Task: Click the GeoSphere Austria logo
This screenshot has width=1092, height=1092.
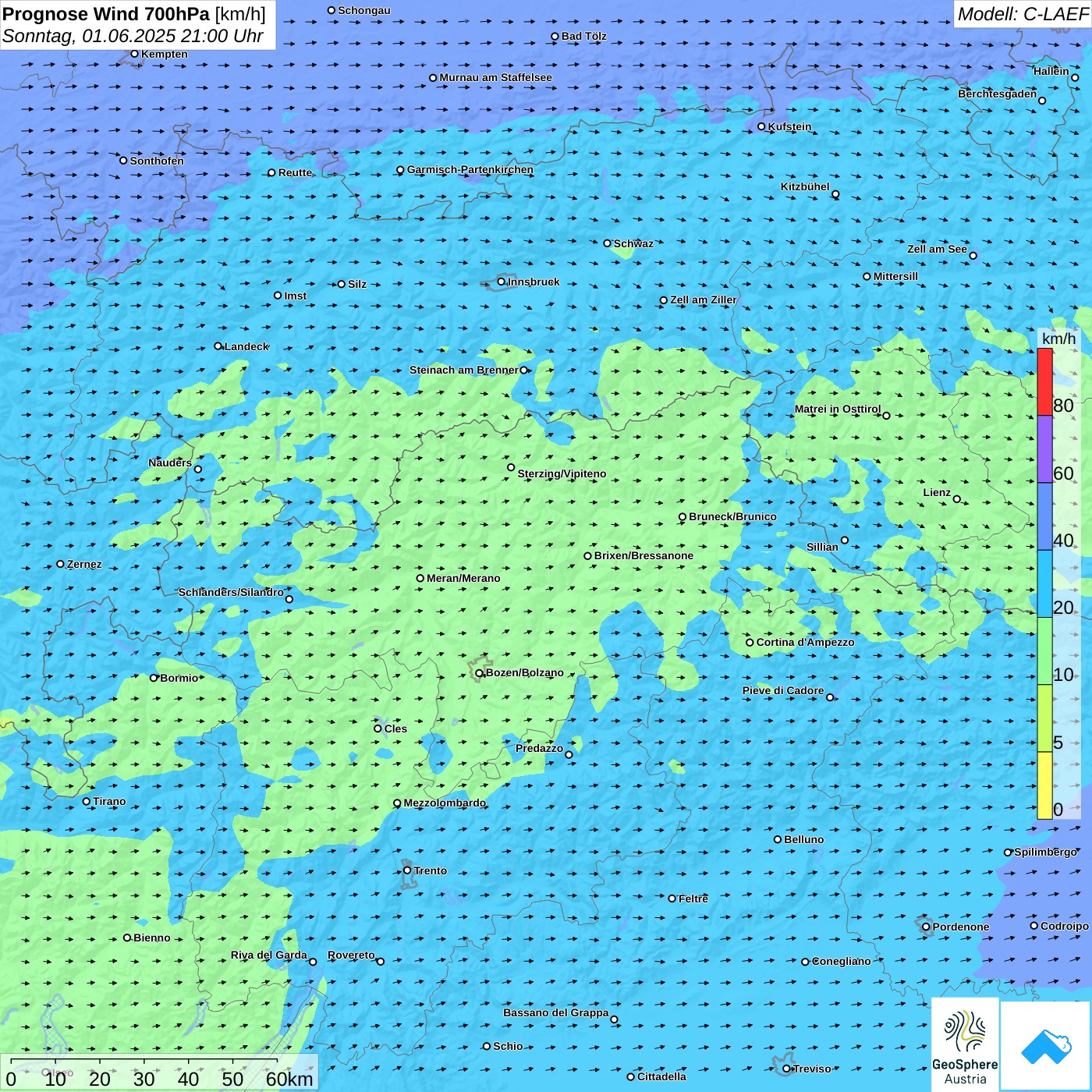Action: click(x=965, y=1045)
